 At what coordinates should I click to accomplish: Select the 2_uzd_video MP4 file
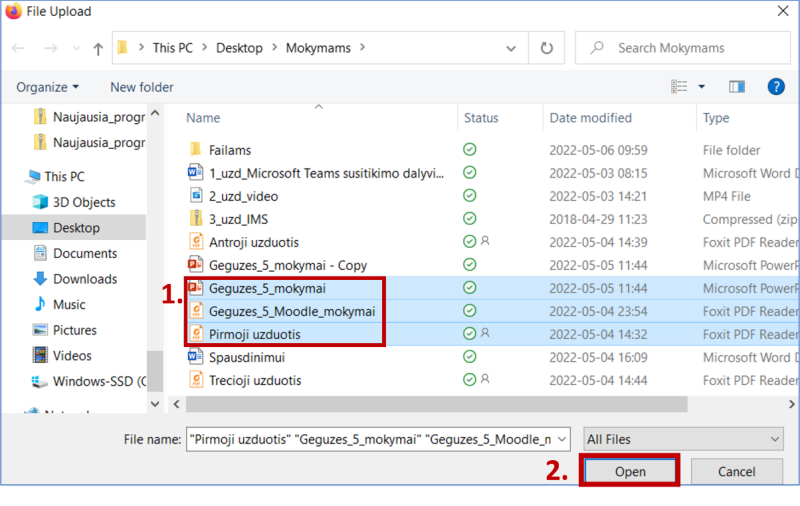[243, 196]
